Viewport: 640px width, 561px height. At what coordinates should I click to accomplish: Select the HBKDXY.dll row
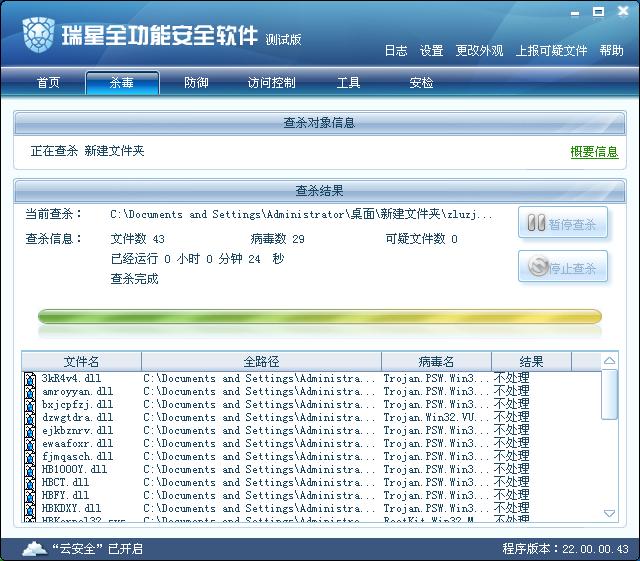point(312,509)
